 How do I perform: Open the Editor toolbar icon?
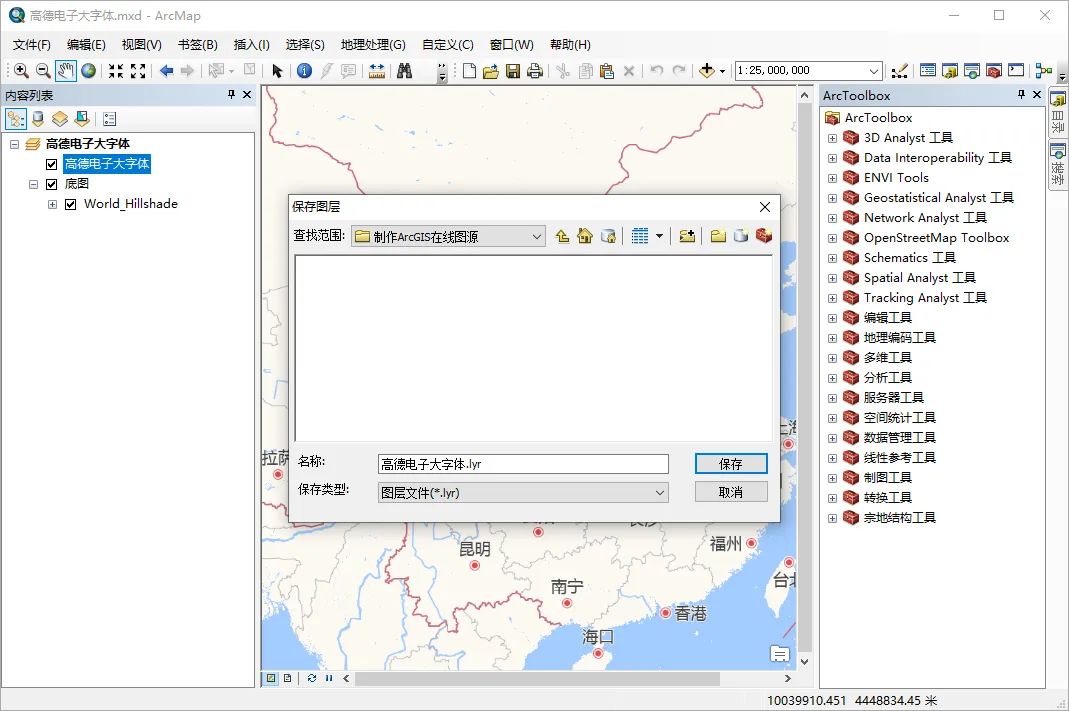coord(899,70)
